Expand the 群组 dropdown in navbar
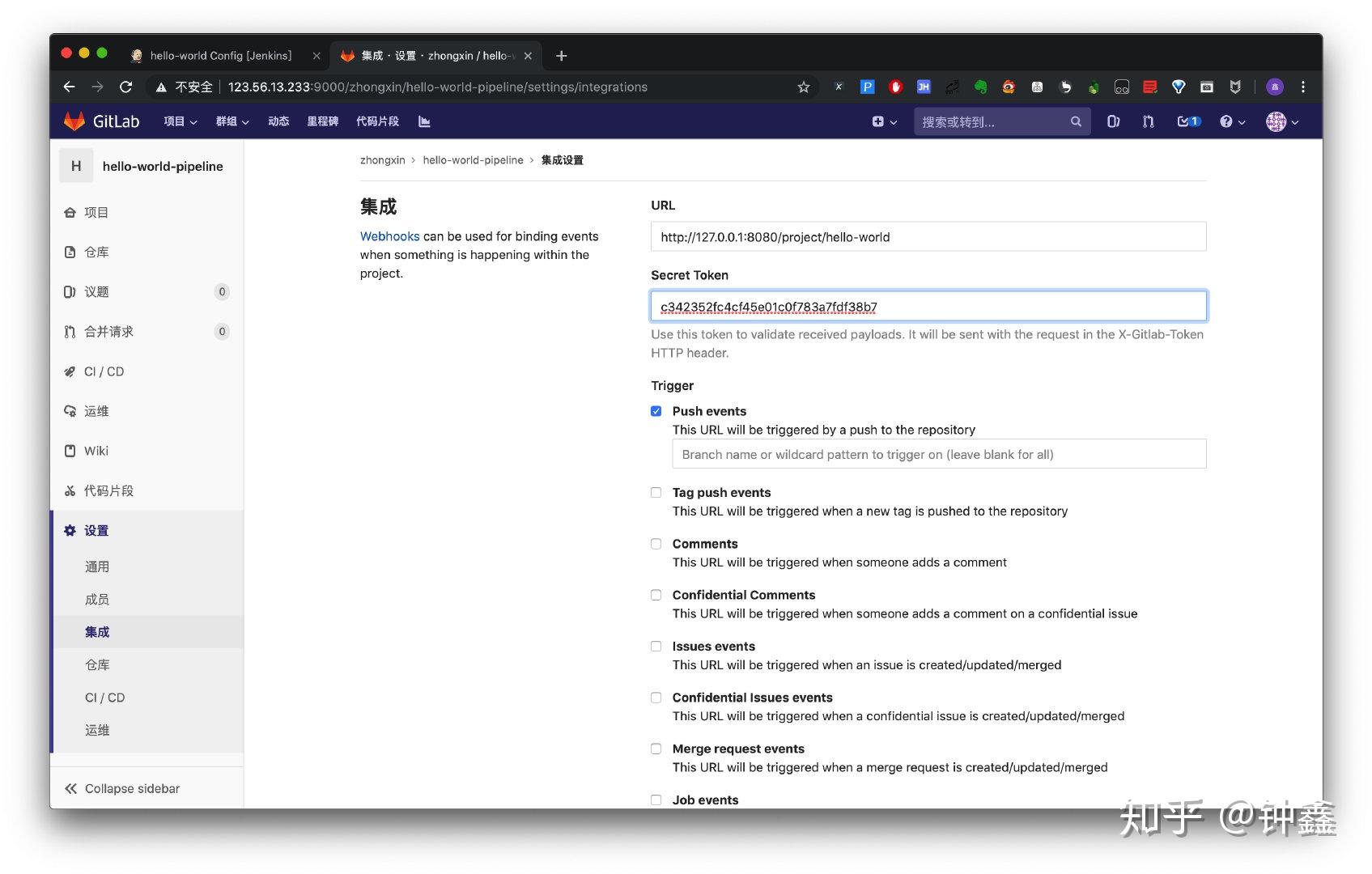Screen dimensions: 1372x874 (x=232, y=121)
